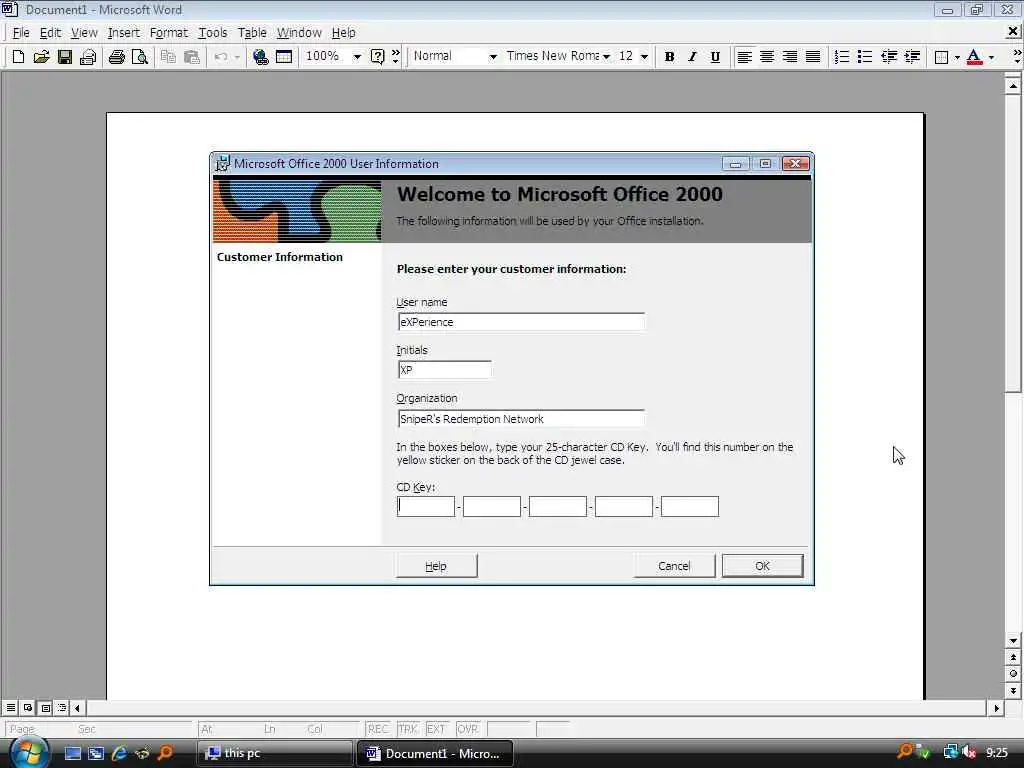
Task: Click the Select Browse Object icon
Action: pos(1013,674)
